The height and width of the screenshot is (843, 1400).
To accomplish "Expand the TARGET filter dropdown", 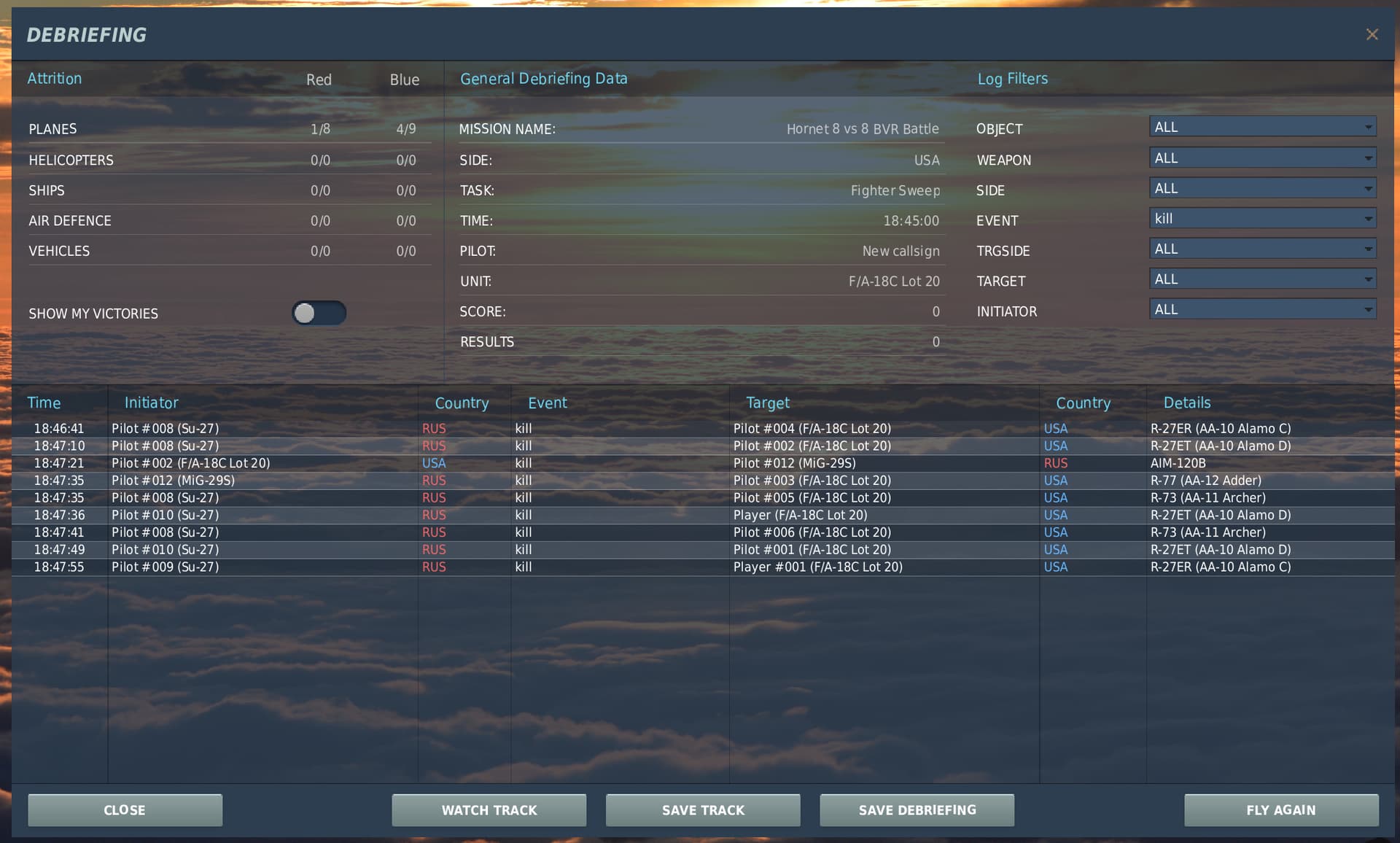I will point(1262,279).
